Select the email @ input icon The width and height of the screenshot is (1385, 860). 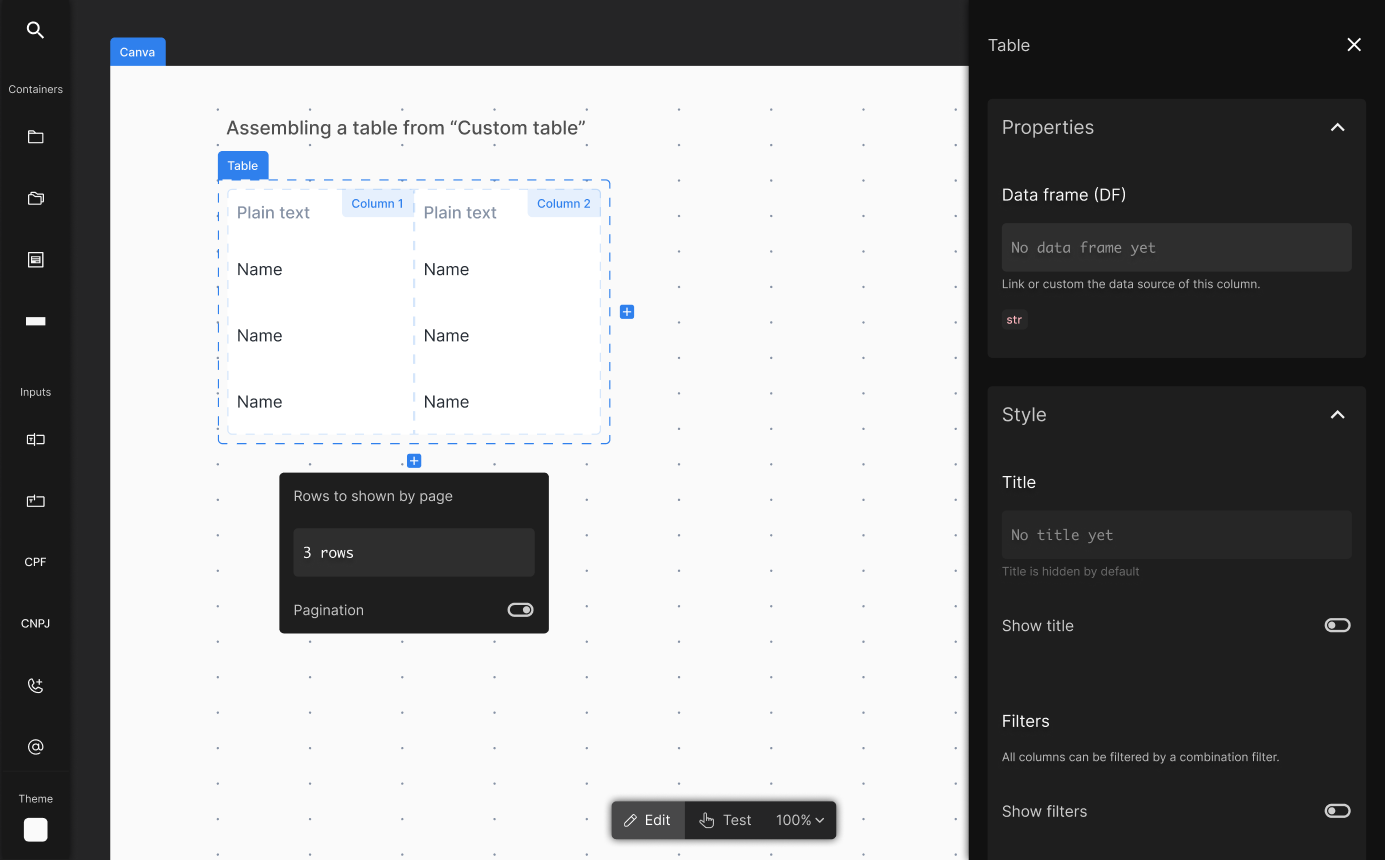[x=35, y=747]
